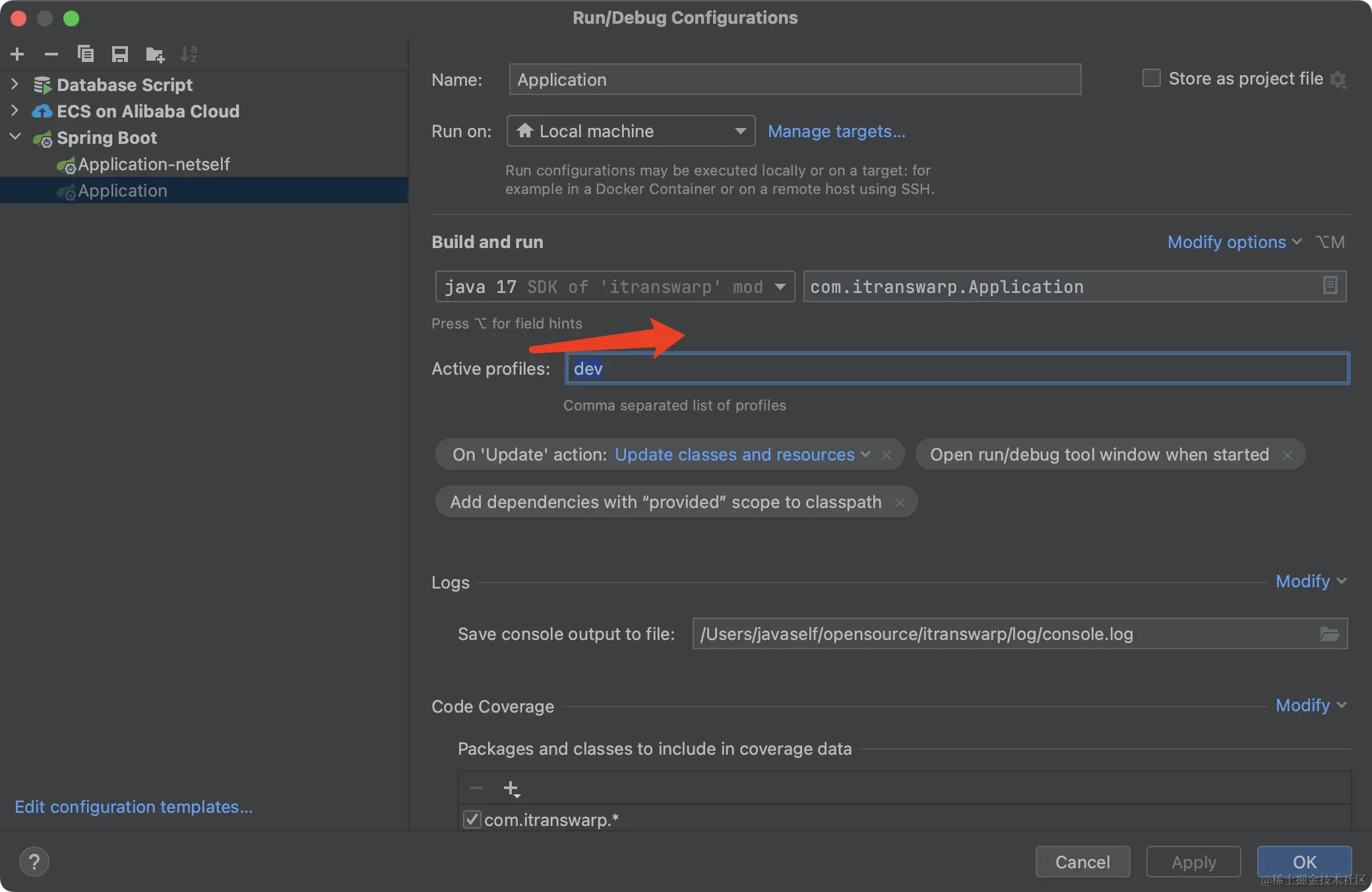Enable Store as project file
Screen dimensions: 1372x892
pos(1152,79)
